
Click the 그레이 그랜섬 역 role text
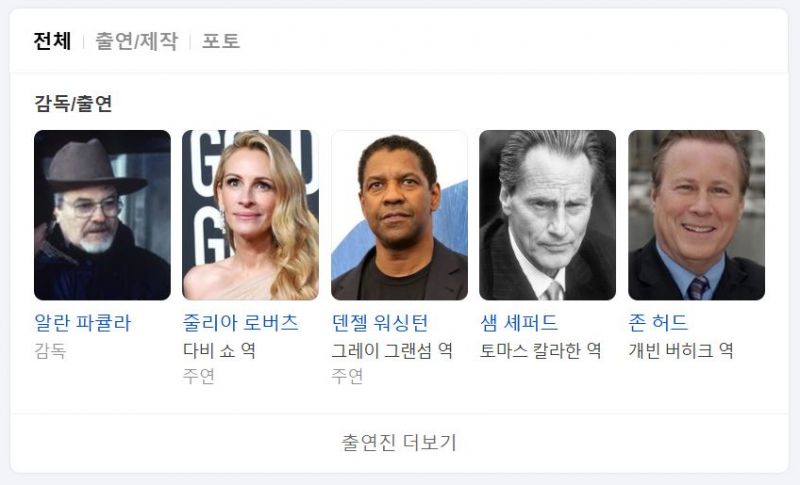point(392,350)
